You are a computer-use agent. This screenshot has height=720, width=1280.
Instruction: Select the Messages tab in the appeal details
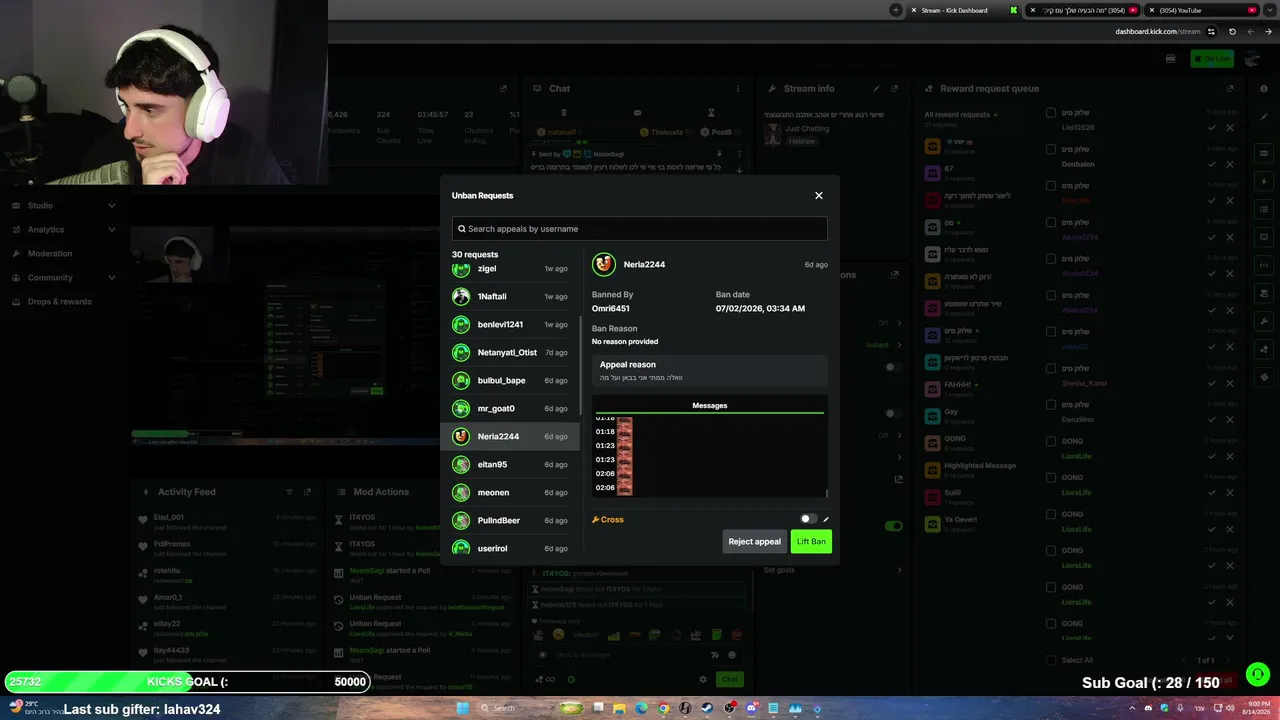click(x=710, y=406)
